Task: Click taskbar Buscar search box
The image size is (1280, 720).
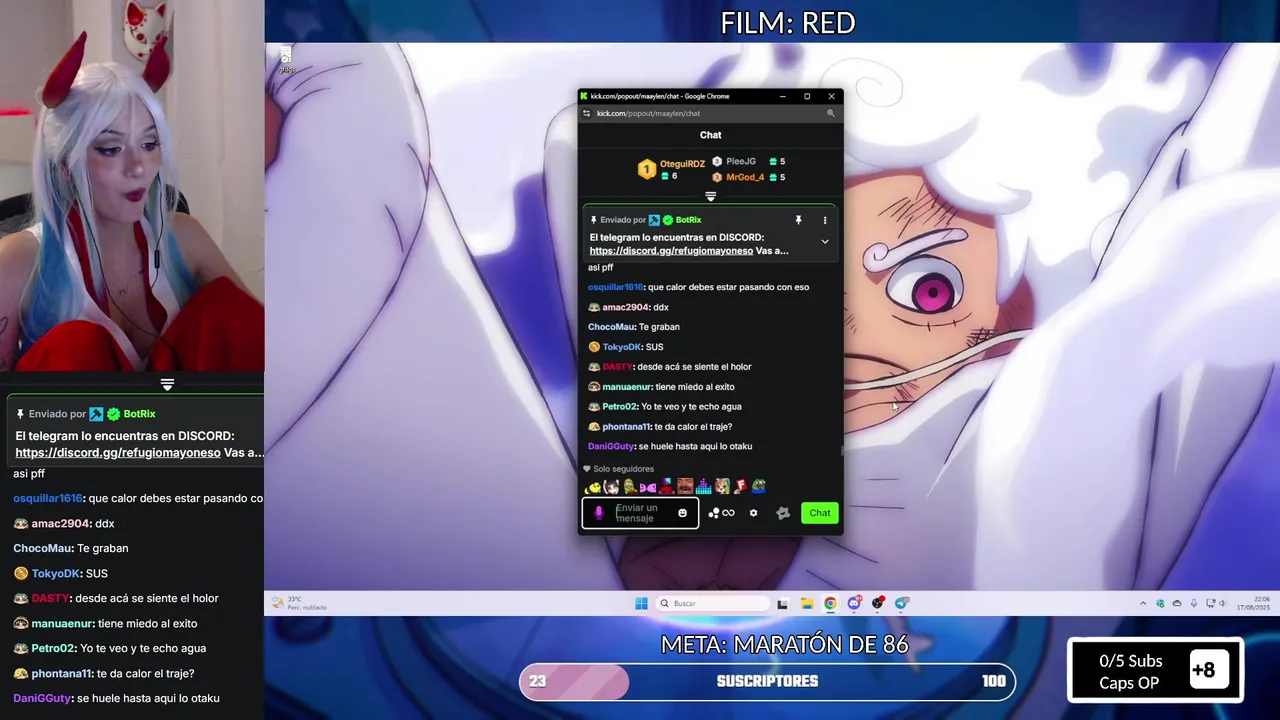Action: pos(713,603)
